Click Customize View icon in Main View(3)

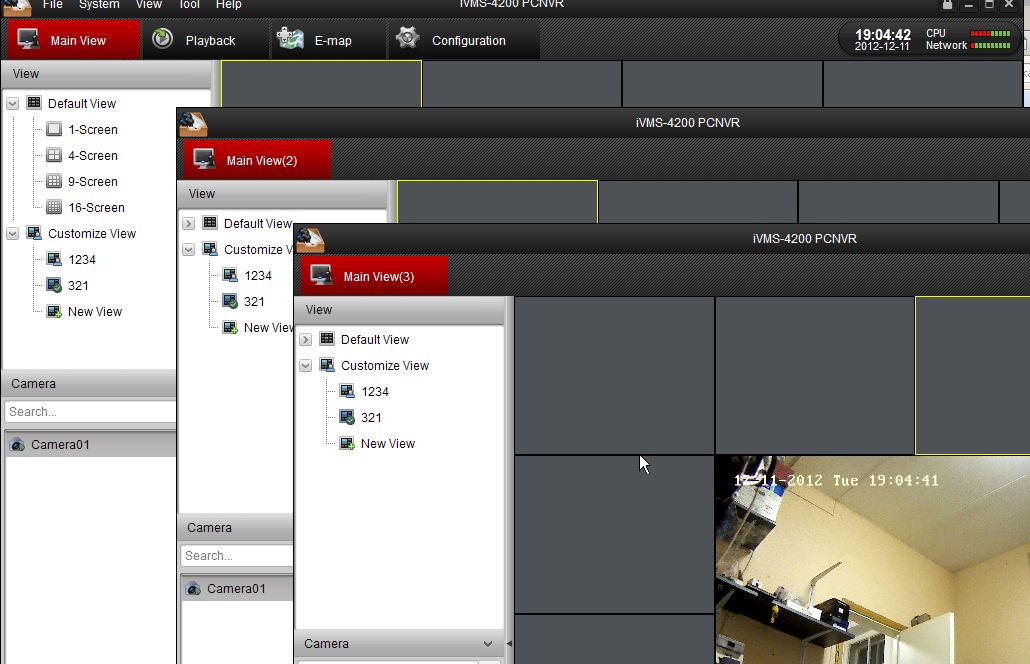coord(326,365)
